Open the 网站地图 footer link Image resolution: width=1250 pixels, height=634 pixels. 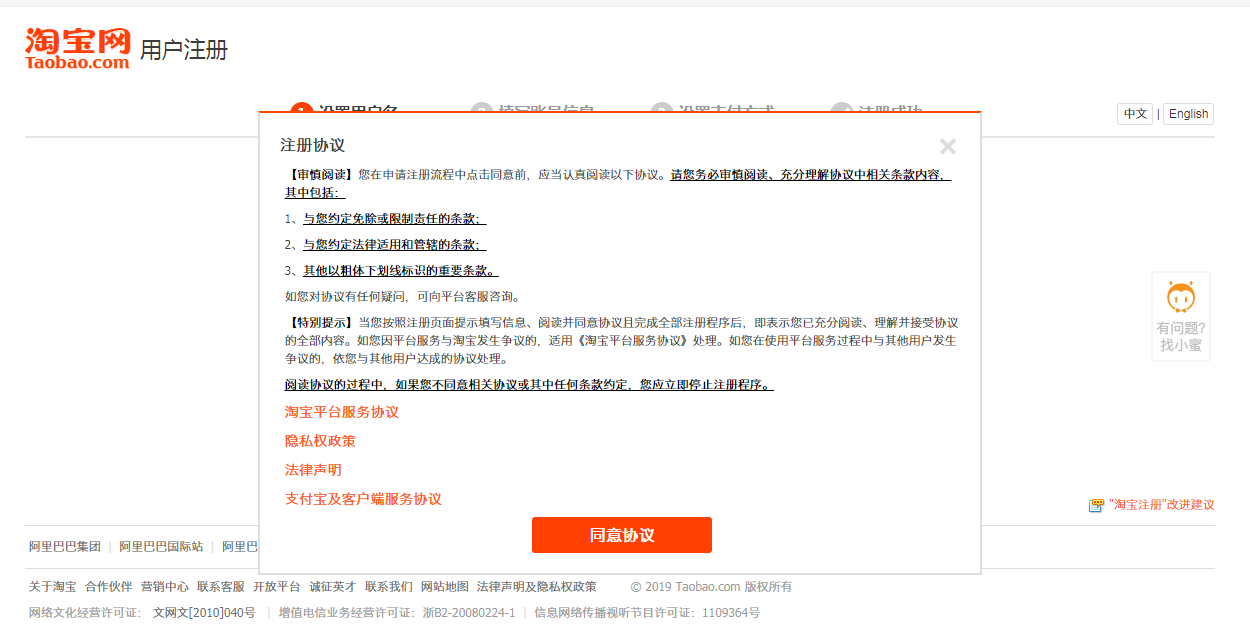coord(445,587)
